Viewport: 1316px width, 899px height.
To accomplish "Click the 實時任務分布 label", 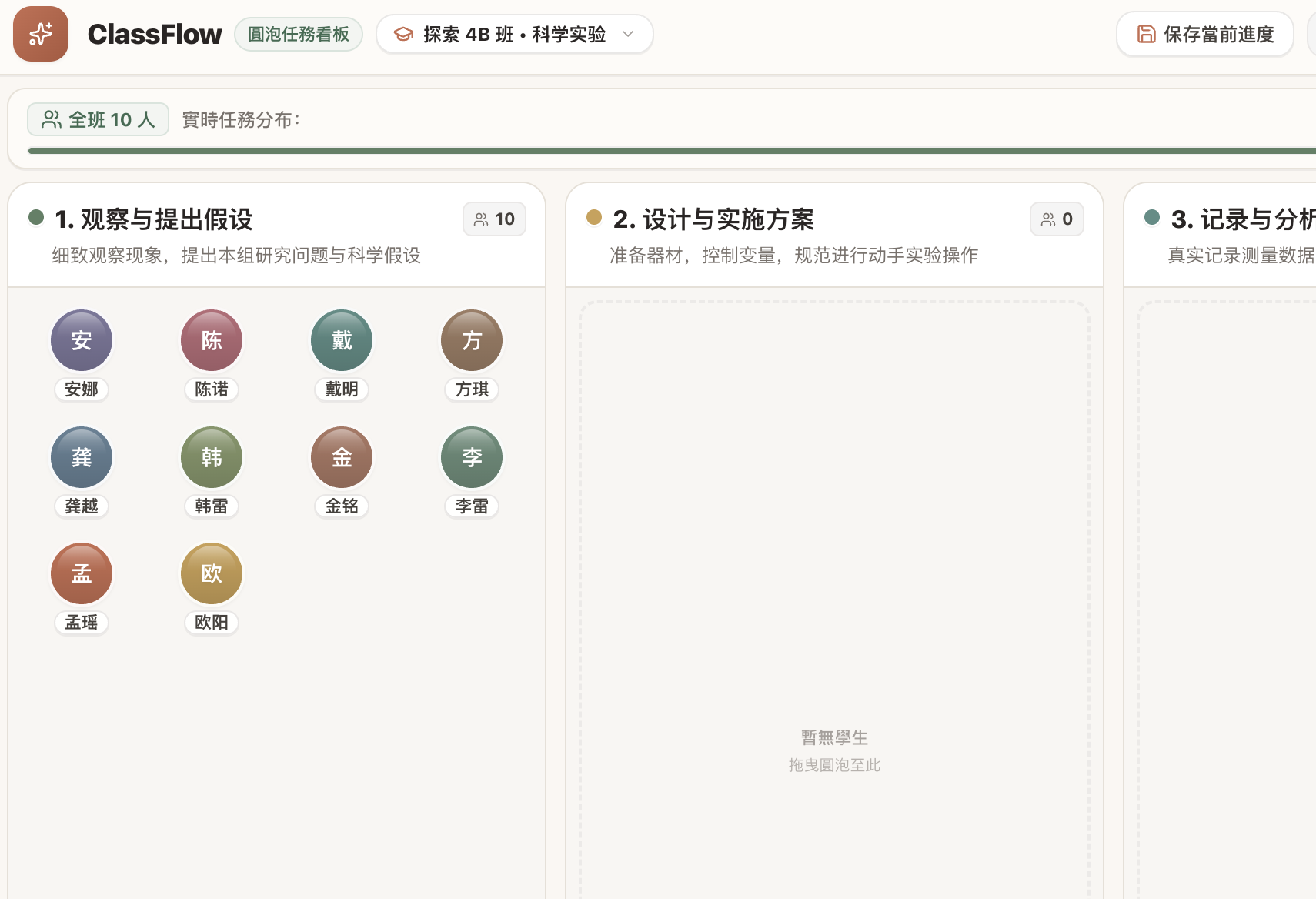I will [x=241, y=120].
